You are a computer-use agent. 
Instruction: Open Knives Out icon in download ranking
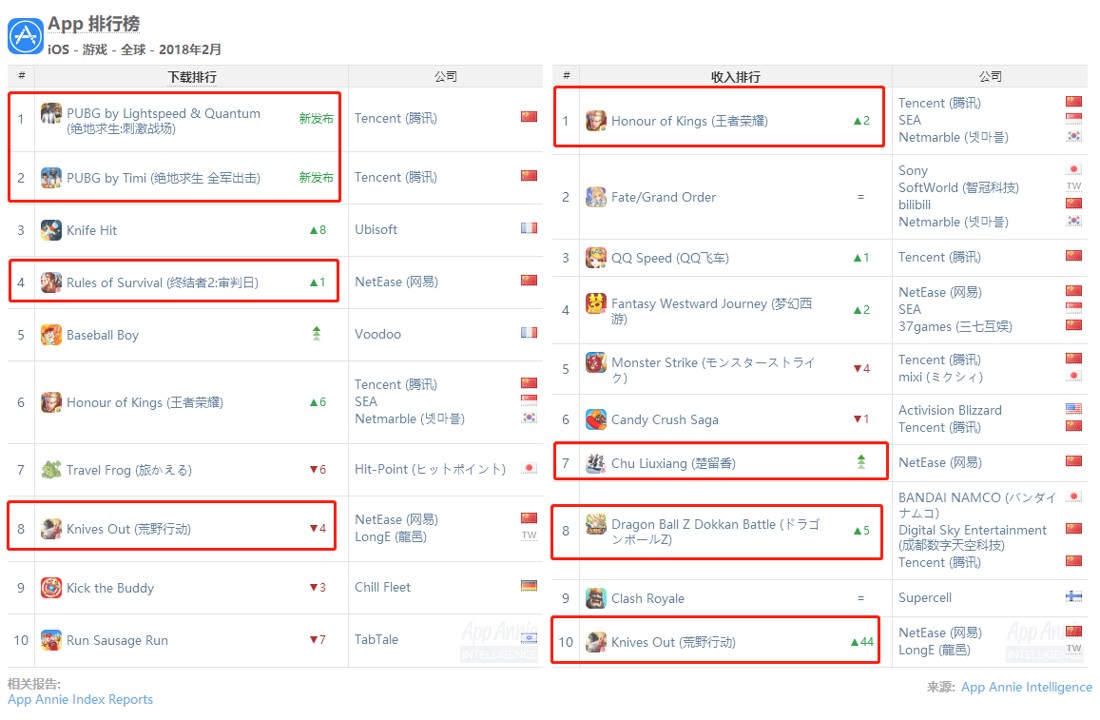click(x=51, y=528)
